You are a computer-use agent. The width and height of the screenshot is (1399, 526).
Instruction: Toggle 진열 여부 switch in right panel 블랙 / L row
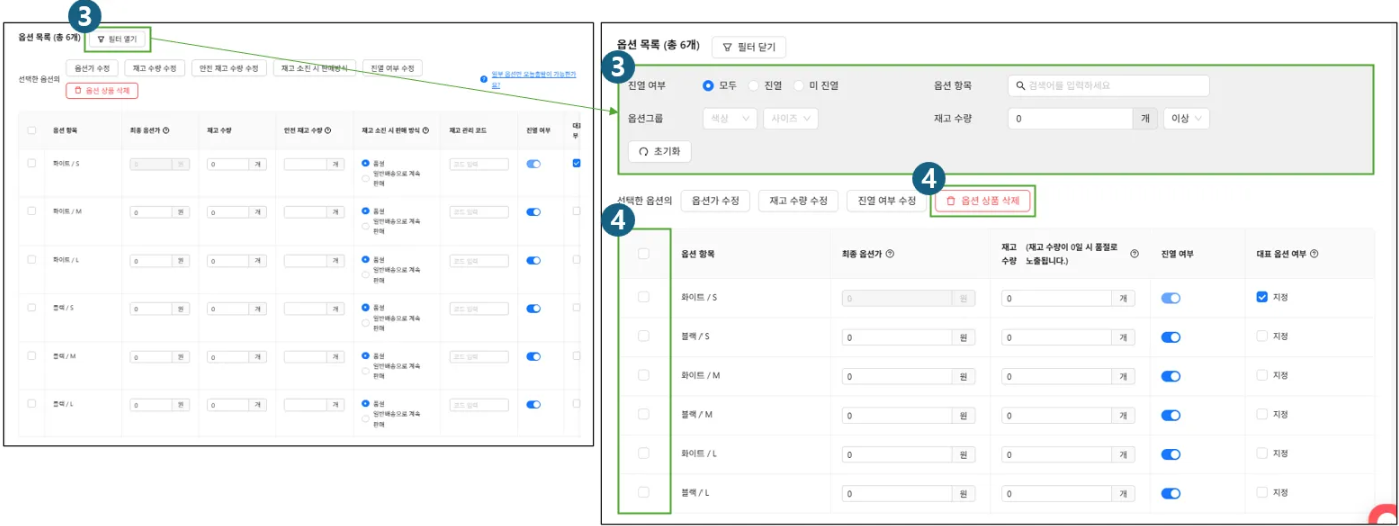(x=1171, y=493)
